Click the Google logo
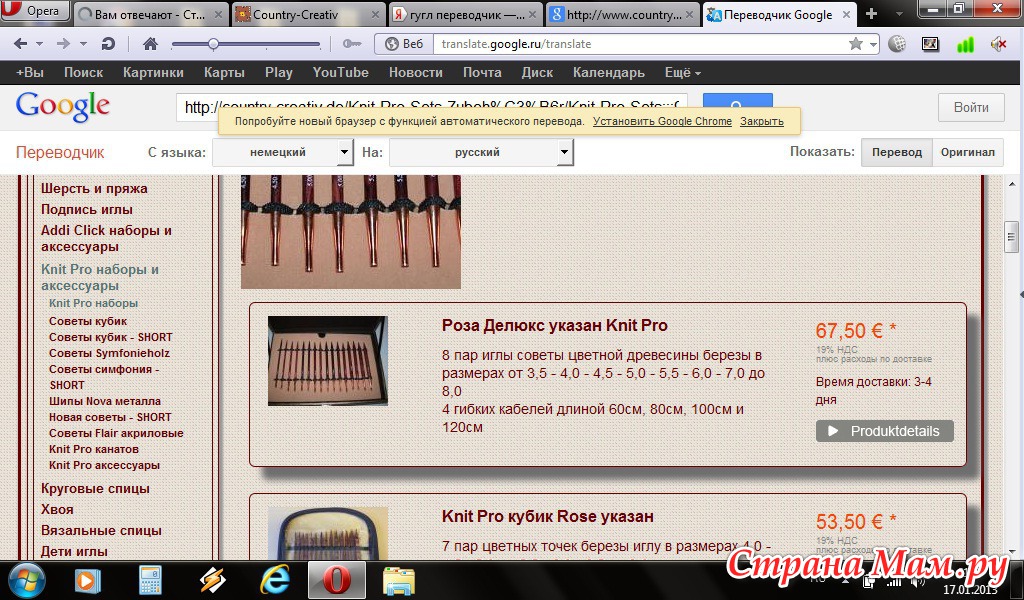The width and height of the screenshot is (1024, 600). click(63, 106)
